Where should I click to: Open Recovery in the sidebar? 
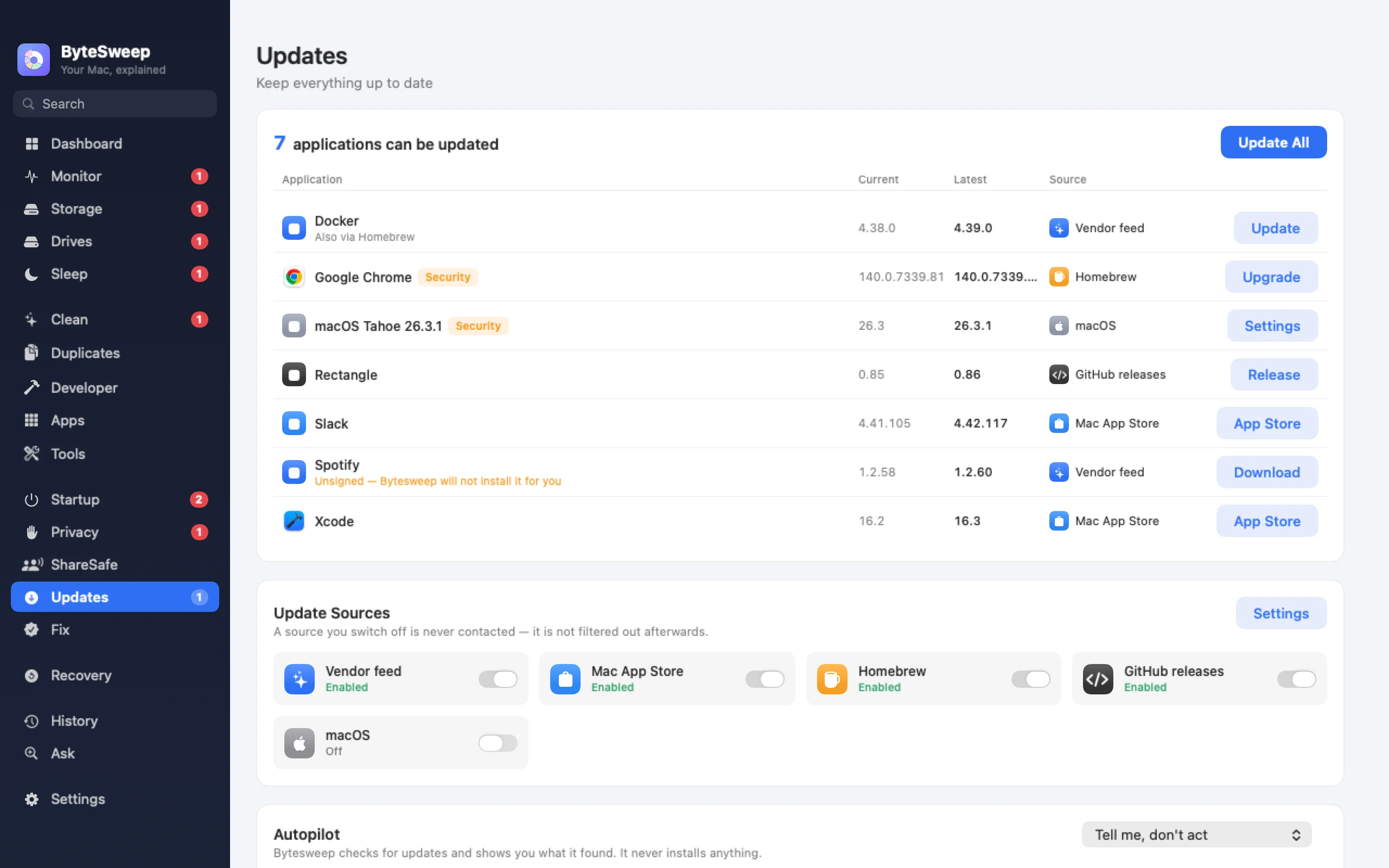[x=115, y=675]
